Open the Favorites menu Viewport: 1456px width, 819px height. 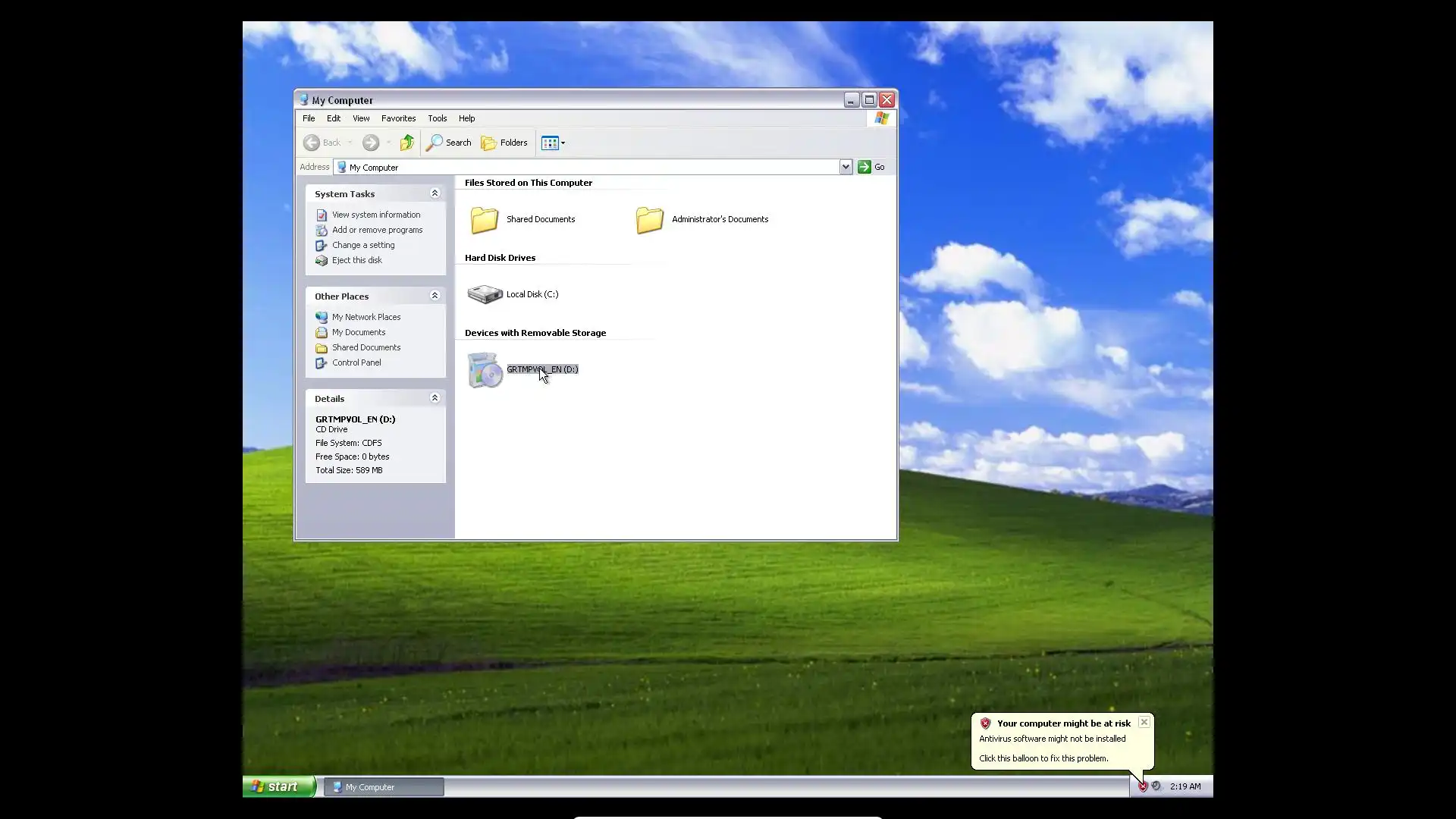(x=398, y=118)
